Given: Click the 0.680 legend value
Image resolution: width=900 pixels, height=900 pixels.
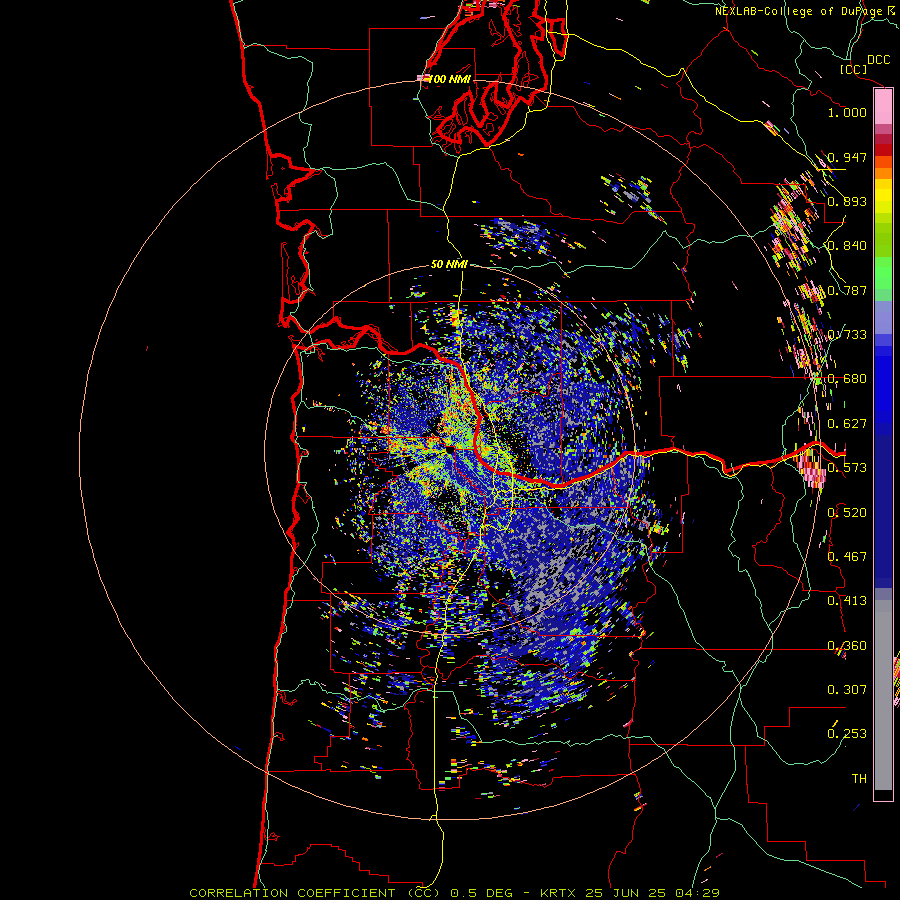Looking at the screenshot, I should click(847, 379).
